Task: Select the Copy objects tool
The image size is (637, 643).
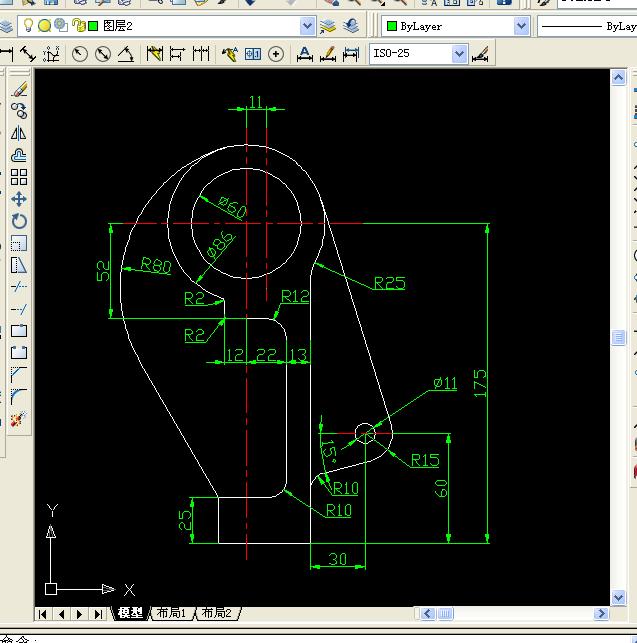Action: pos(19,111)
